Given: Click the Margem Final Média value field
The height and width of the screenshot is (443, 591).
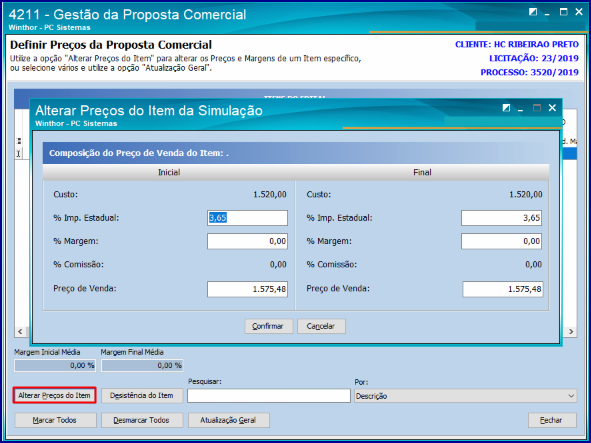Looking at the screenshot, I should point(142,365).
